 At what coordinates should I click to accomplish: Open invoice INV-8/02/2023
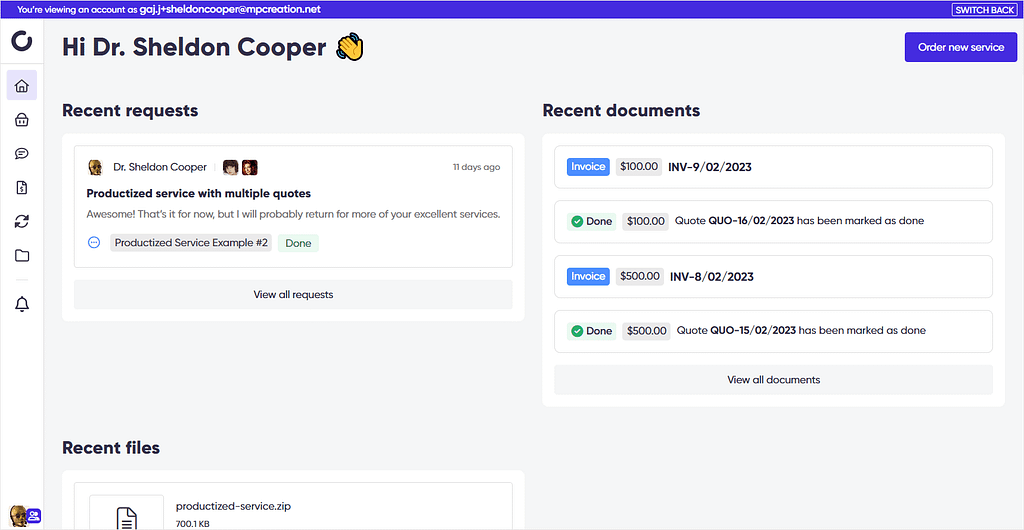point(773,276)
